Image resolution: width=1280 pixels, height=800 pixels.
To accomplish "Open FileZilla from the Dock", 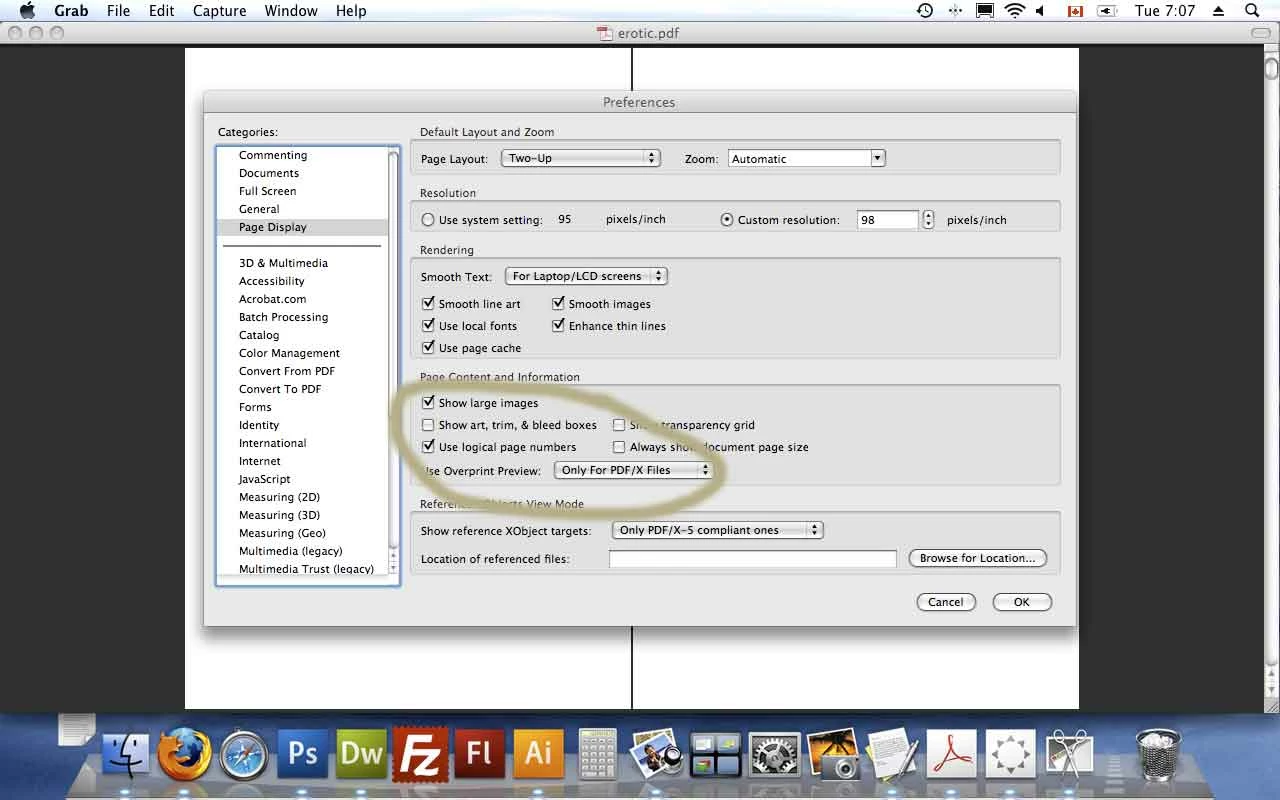I will [x=420, y=753].
